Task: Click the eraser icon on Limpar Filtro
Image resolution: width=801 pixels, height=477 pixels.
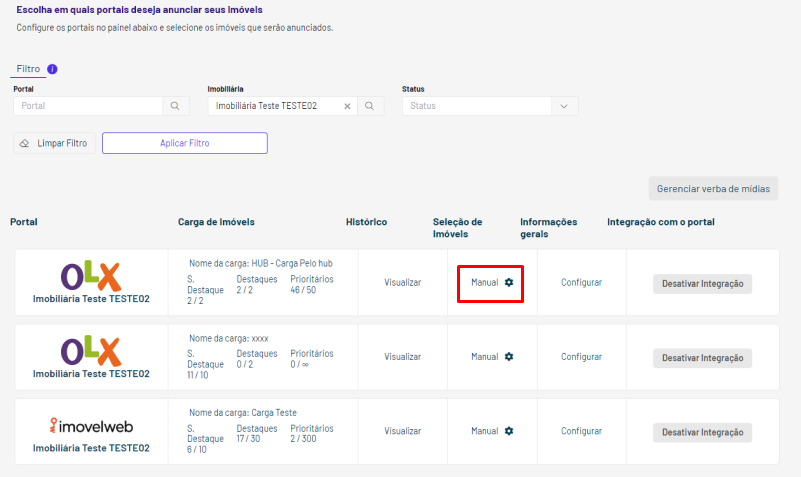Action: click(25, 144)
